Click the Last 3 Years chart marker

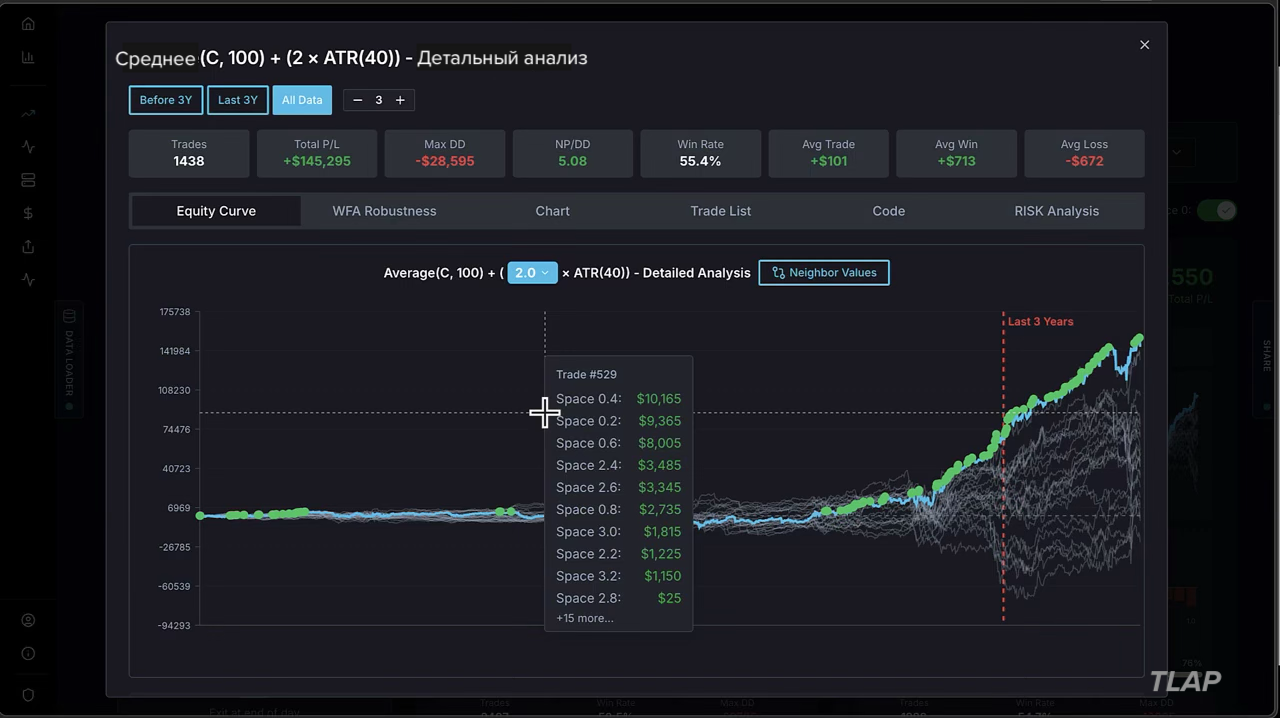point(1040,322)
